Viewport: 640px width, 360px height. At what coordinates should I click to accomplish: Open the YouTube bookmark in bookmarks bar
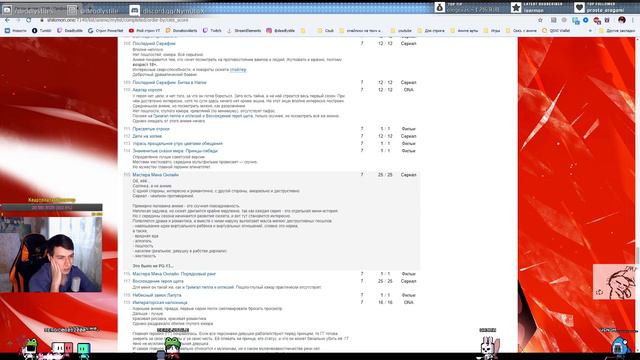coord(144,31)
